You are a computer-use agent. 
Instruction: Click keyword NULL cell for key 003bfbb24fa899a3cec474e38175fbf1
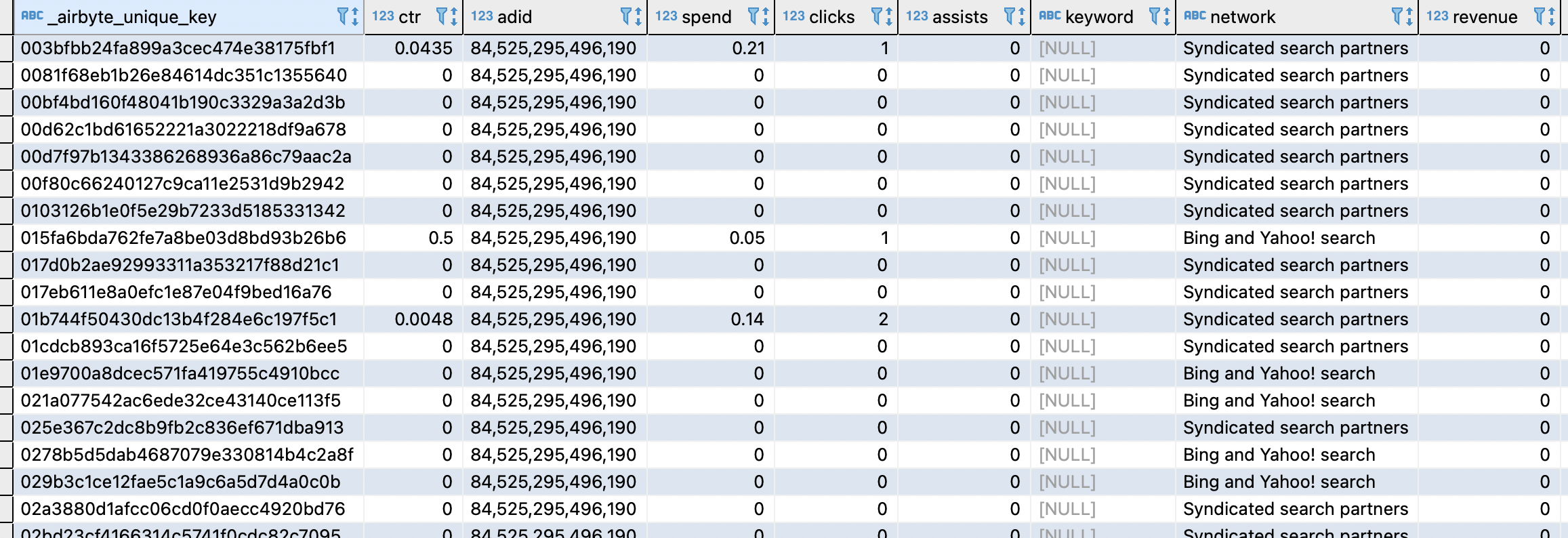1103,48
